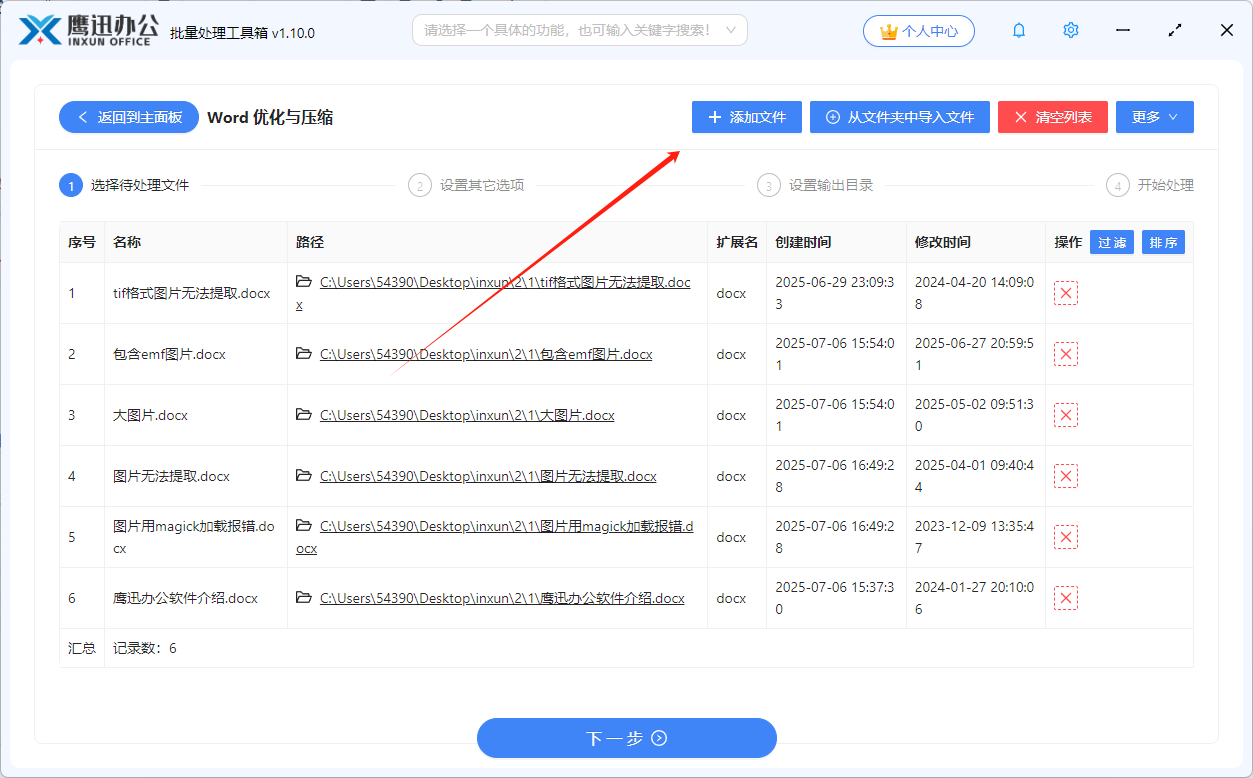Go to step 3 设置输出目录

815,185
